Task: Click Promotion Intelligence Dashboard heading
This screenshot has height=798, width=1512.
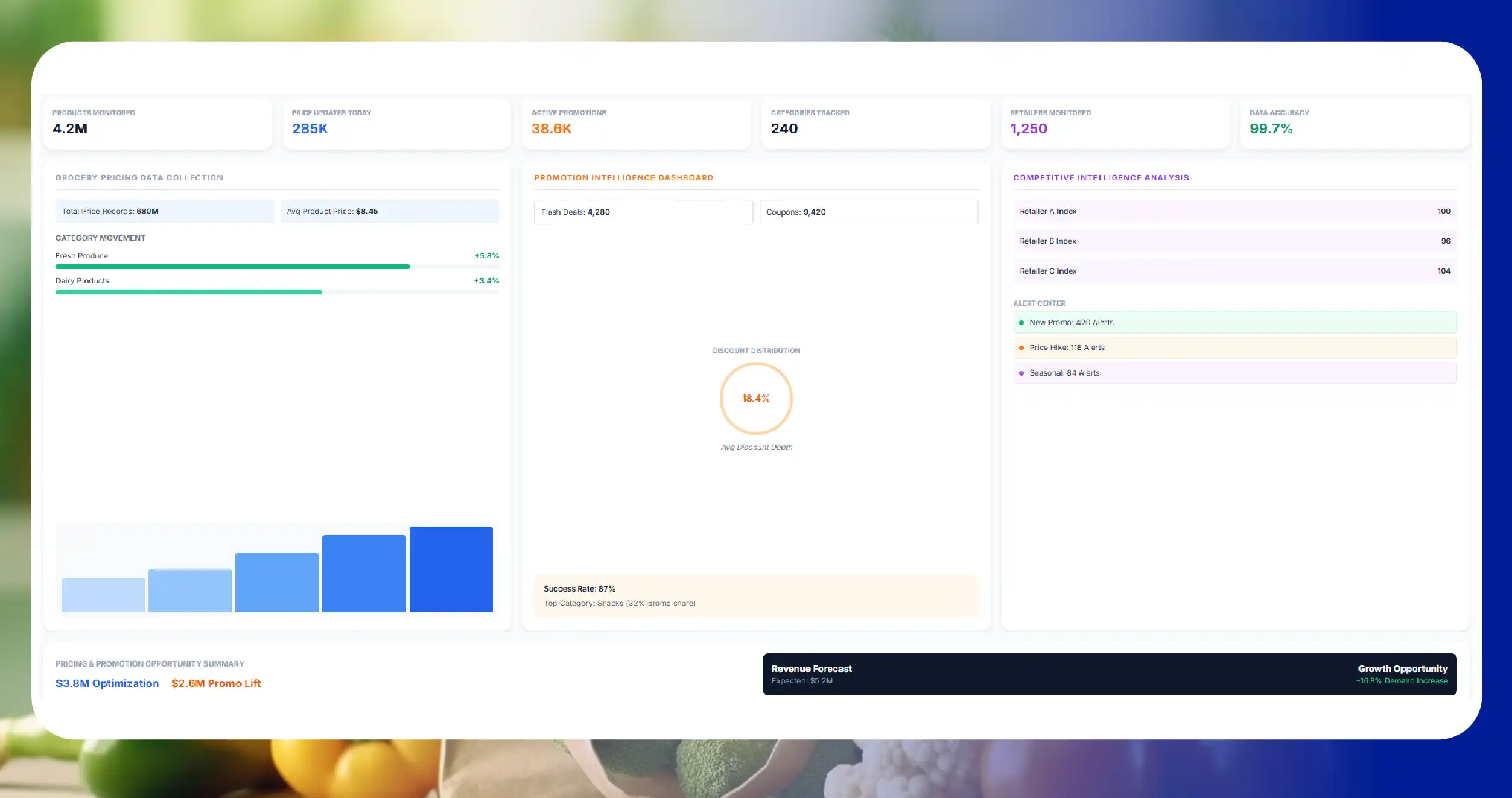Action: click(623, 177)
